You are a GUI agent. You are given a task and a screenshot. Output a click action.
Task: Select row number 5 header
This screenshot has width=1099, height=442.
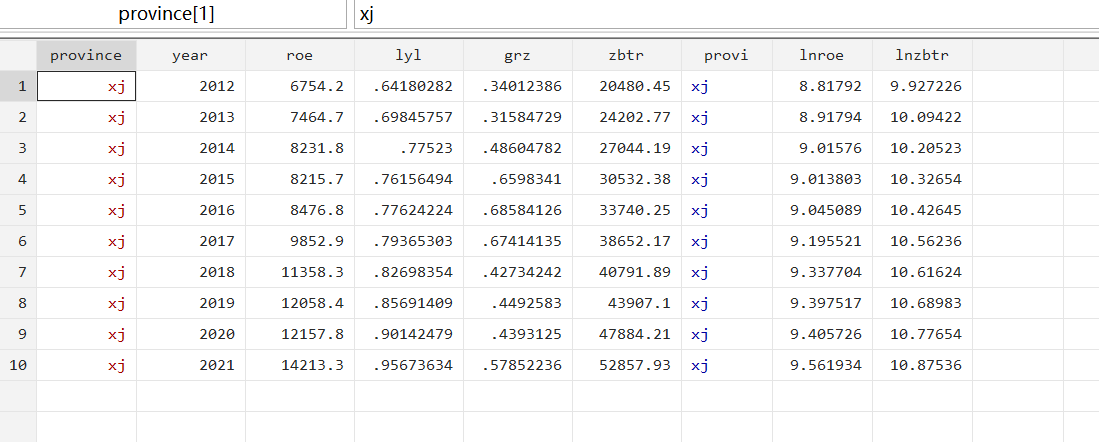click(18, 210)
